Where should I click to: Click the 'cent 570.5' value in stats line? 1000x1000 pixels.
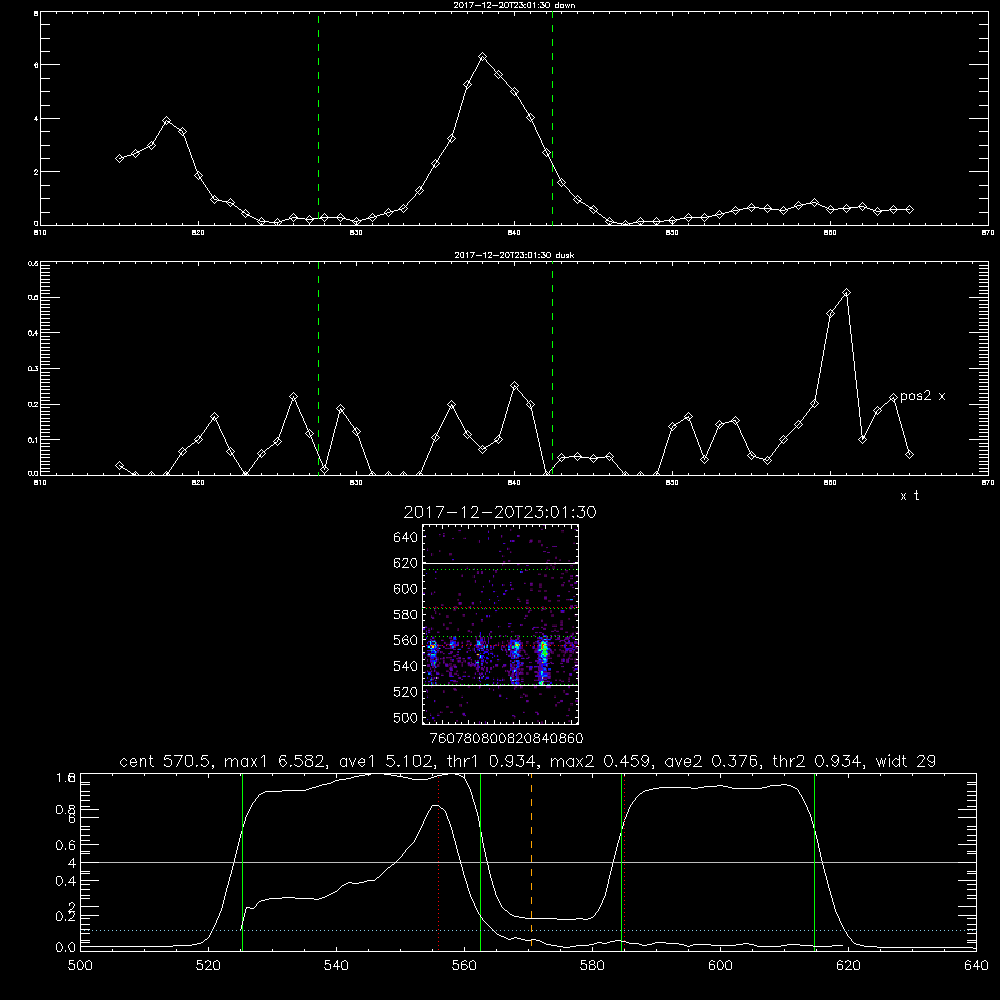(168, 761)
